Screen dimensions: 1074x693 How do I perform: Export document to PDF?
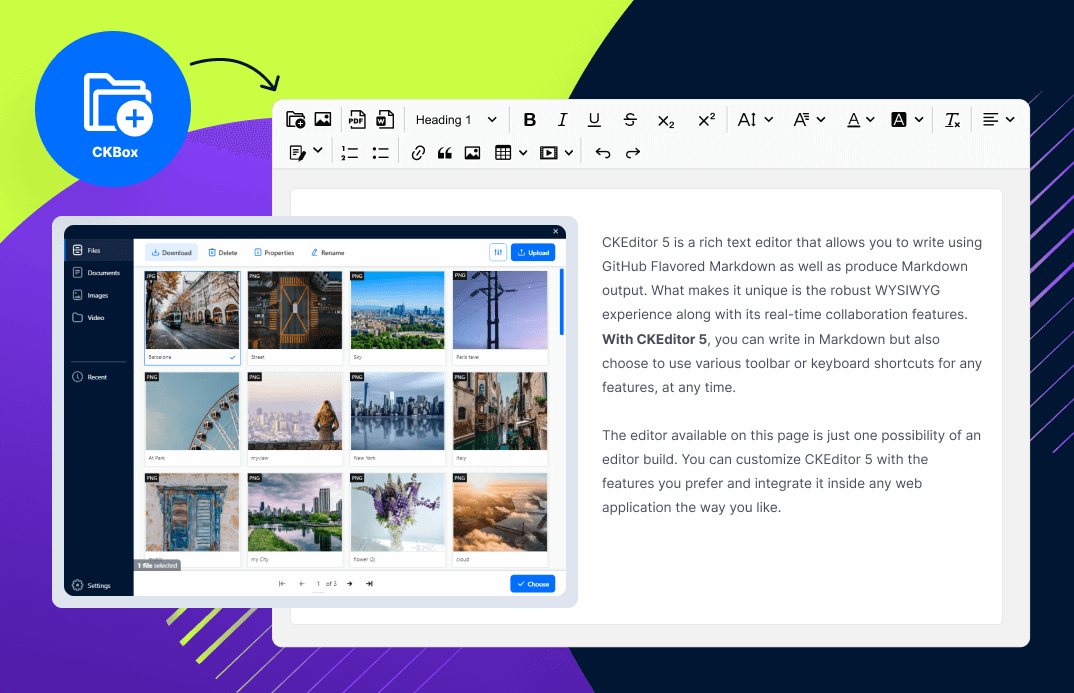coord(357,119)
